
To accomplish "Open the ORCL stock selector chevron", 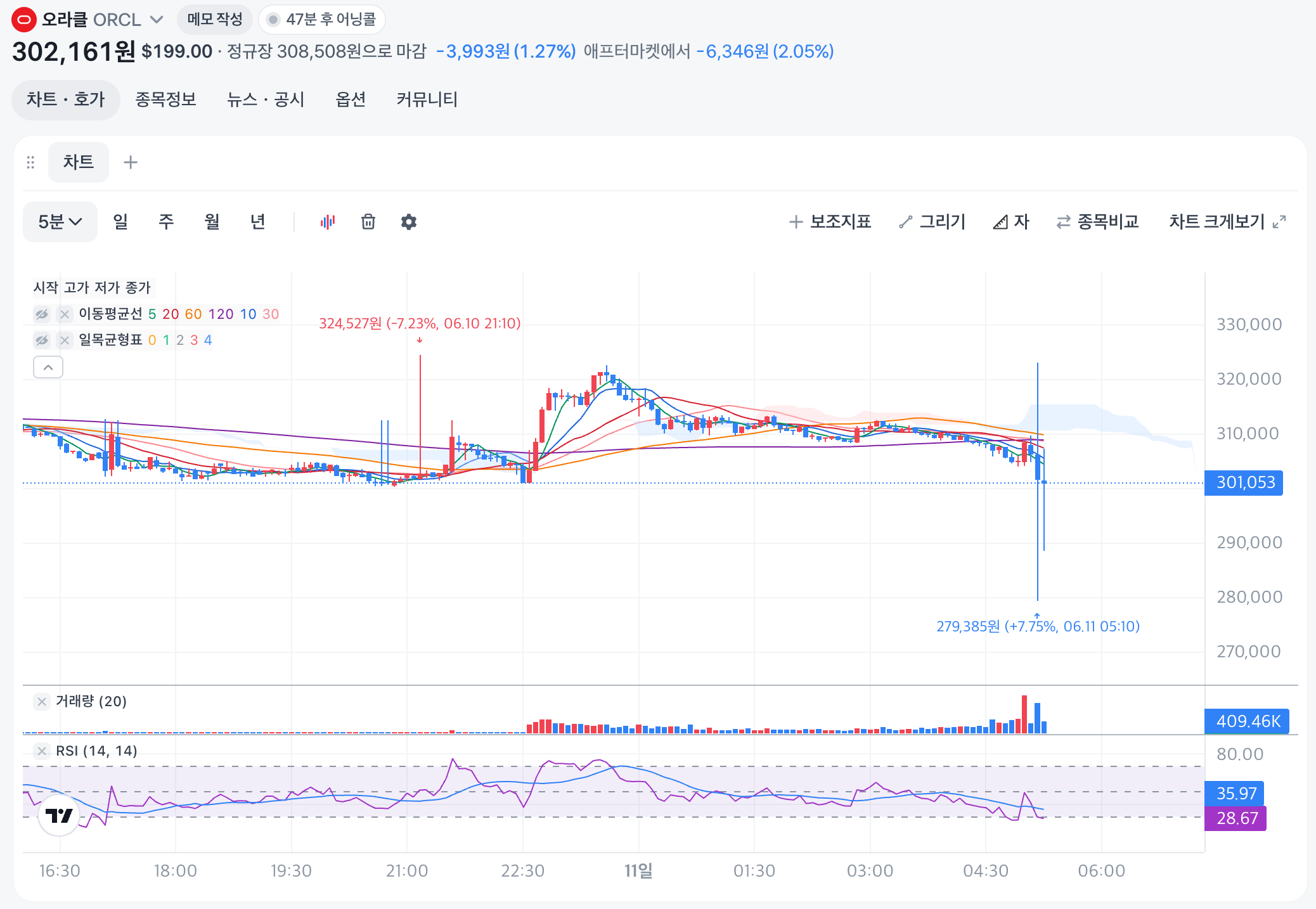I will point(157,20).
